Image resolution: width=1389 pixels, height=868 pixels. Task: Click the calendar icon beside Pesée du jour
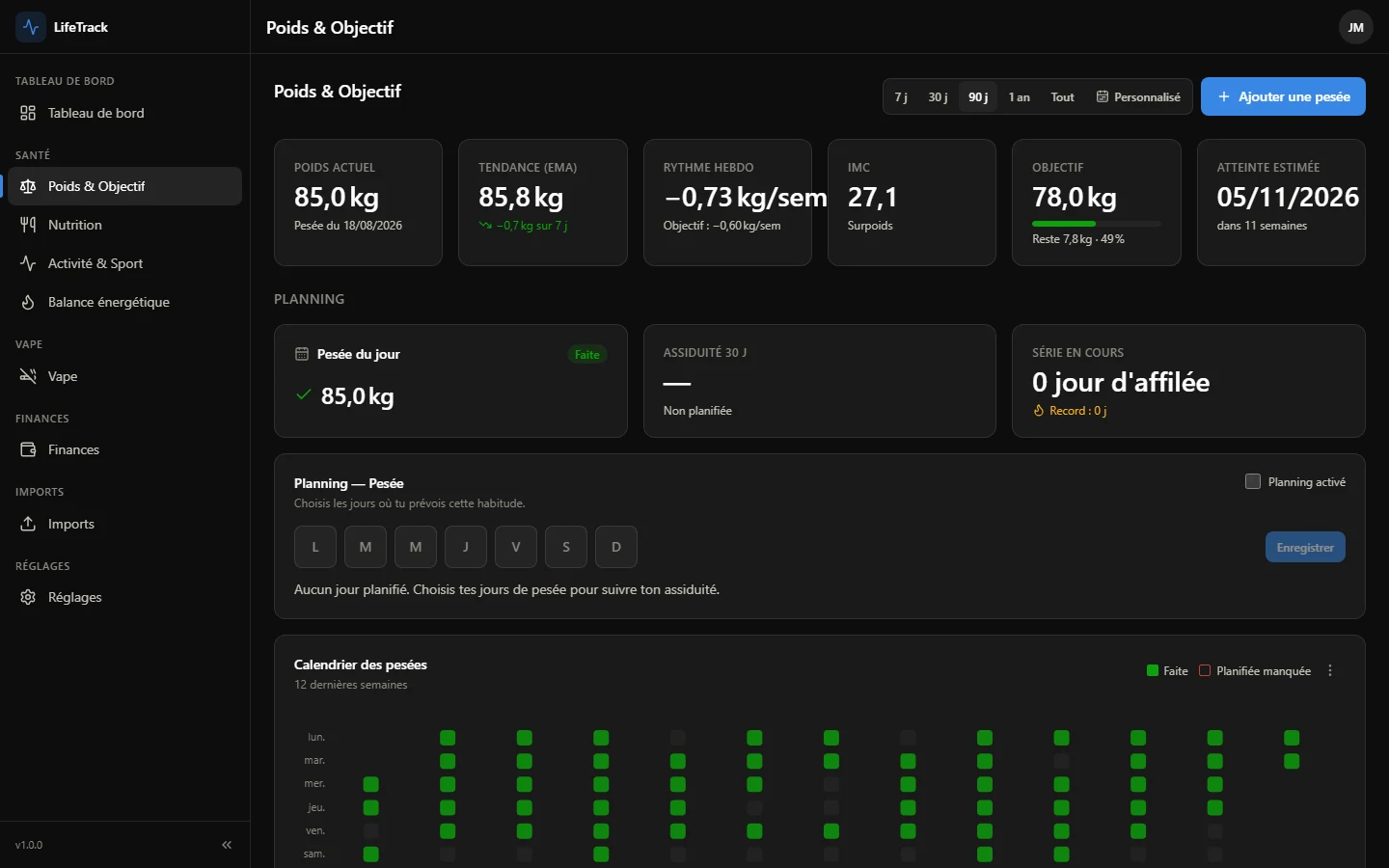point(302,354)
